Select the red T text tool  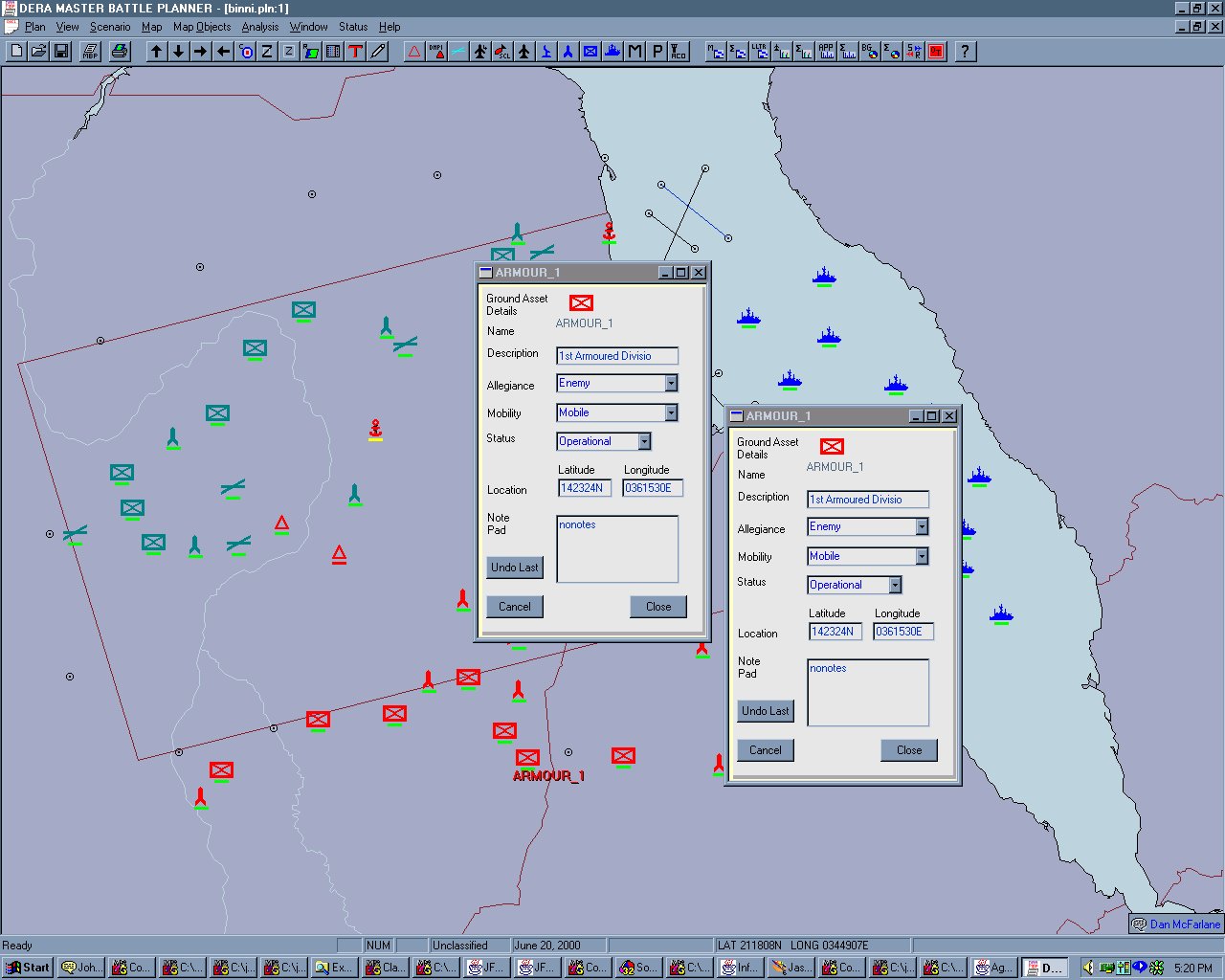tap(355, 52)
